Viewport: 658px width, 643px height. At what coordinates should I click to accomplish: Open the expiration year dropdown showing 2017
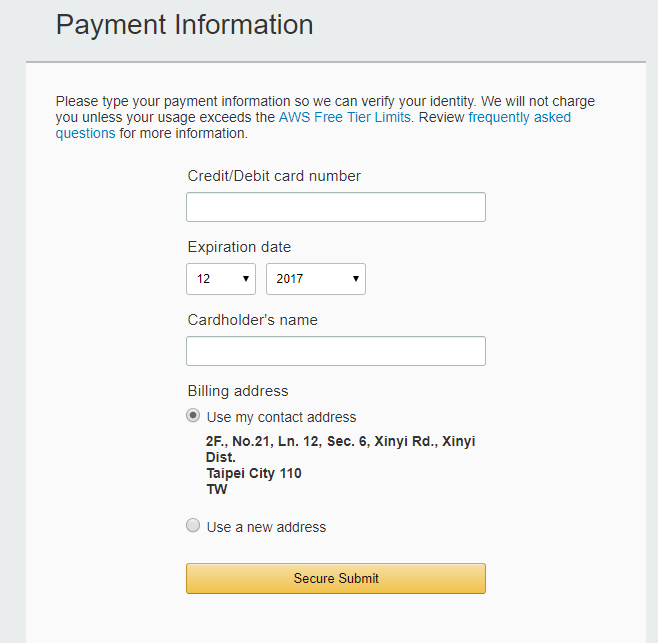(x=315, y=279)
